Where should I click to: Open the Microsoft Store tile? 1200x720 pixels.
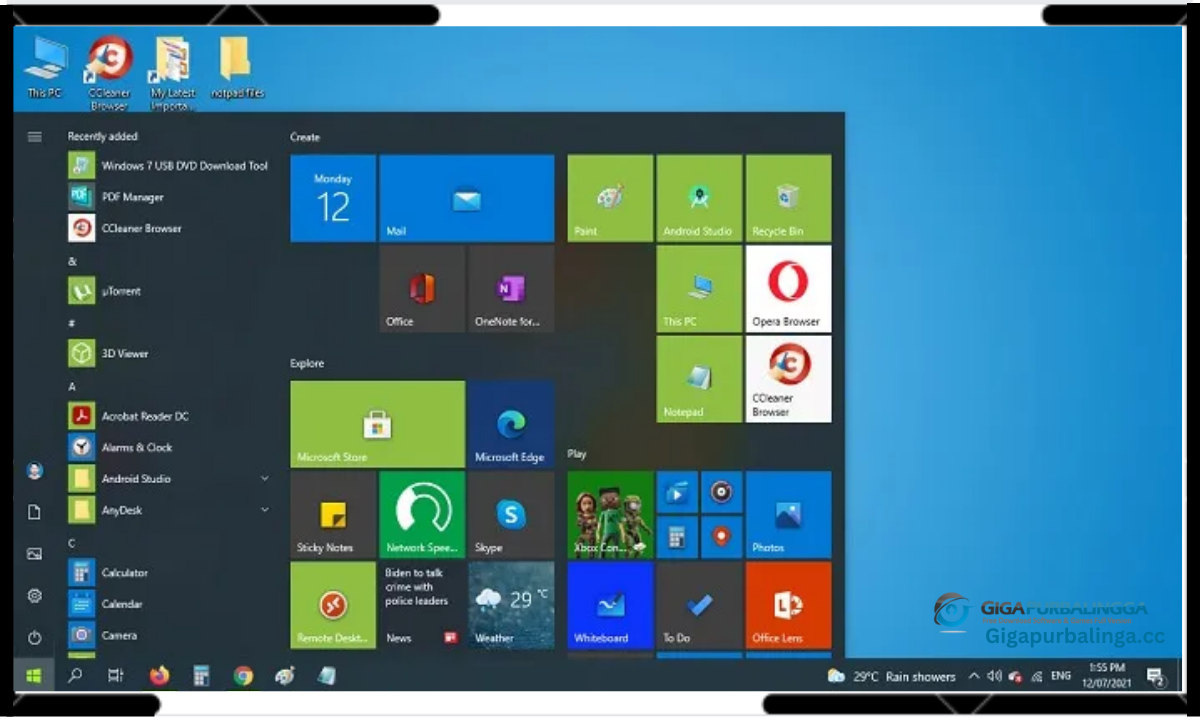pos(377,424)
